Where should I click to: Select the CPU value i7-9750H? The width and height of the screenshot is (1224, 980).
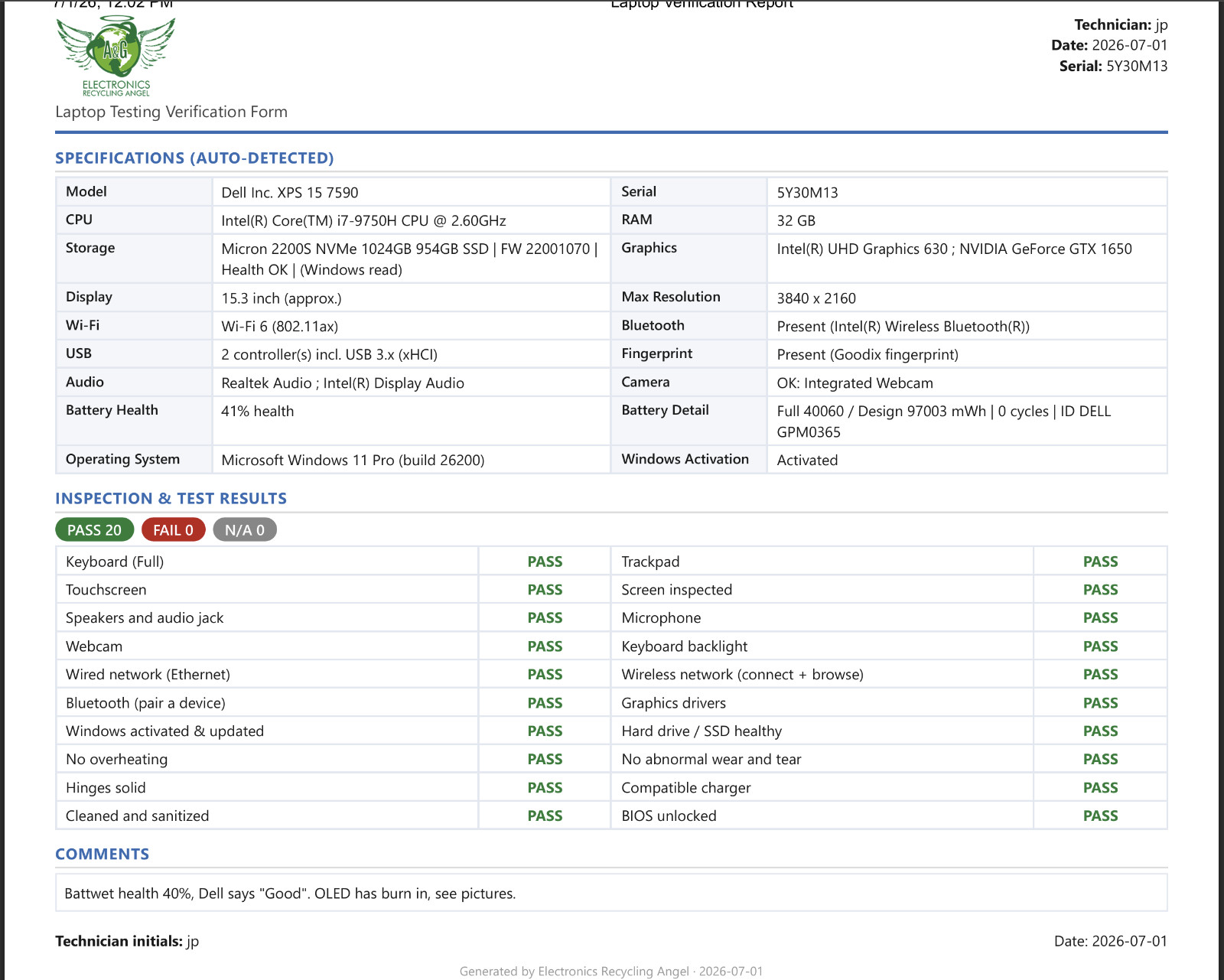(363, 221)
